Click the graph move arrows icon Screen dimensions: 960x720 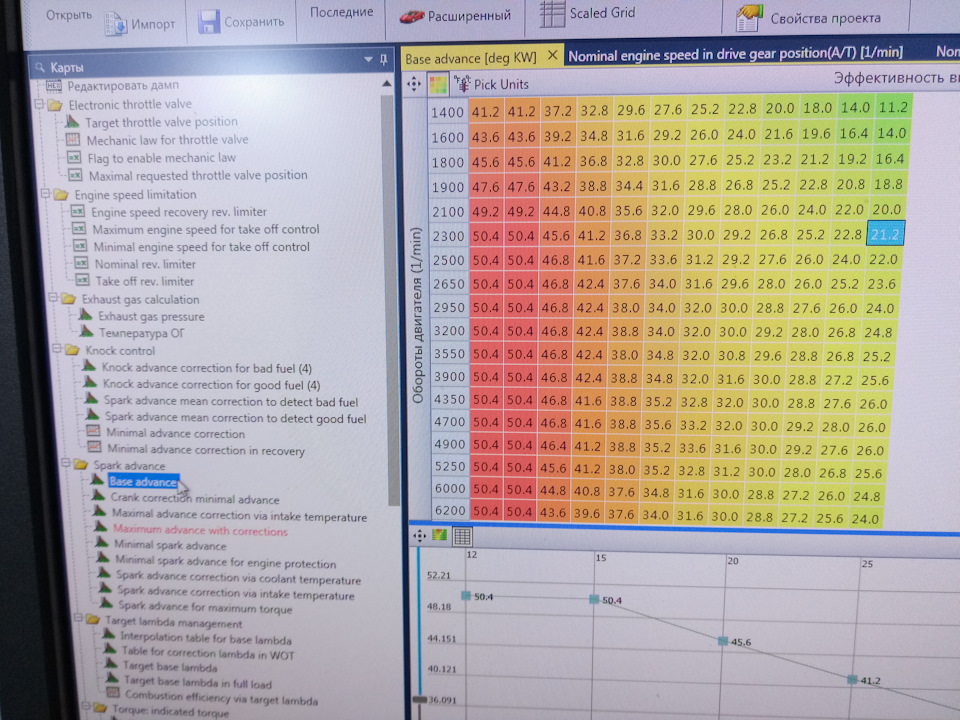(x=419, y=536)
